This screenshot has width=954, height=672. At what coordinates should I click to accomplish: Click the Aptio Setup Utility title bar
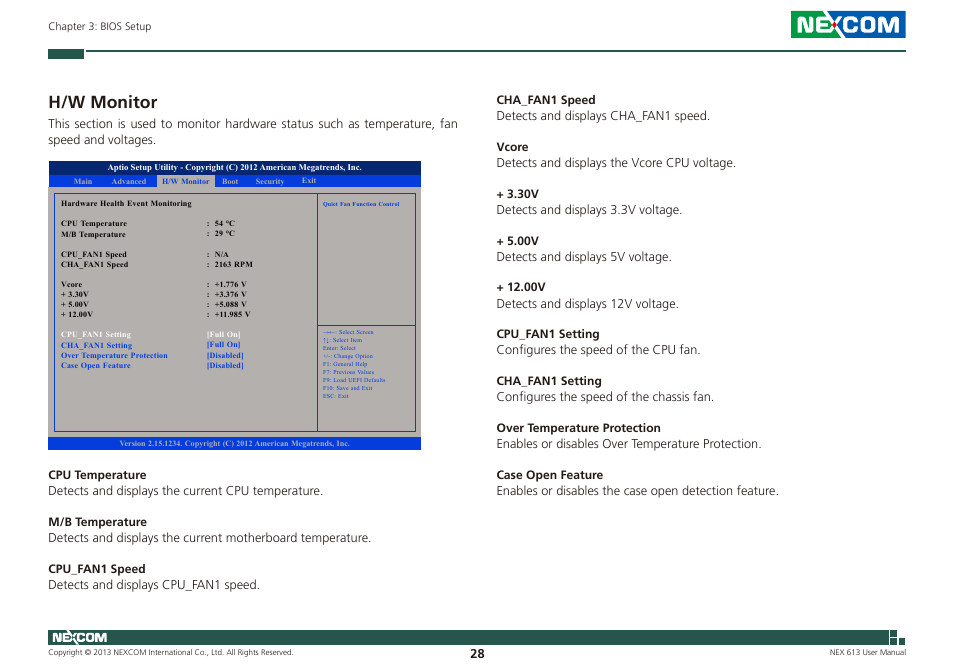click(x=234, y=167)
